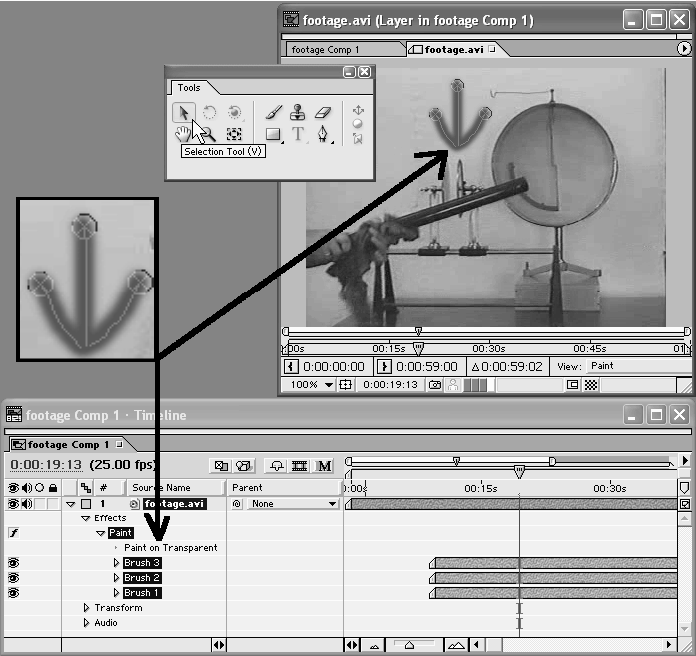Select the Rectangle mask tool
This screenshot has height=656, width=696.
click(x=274, y=134)
